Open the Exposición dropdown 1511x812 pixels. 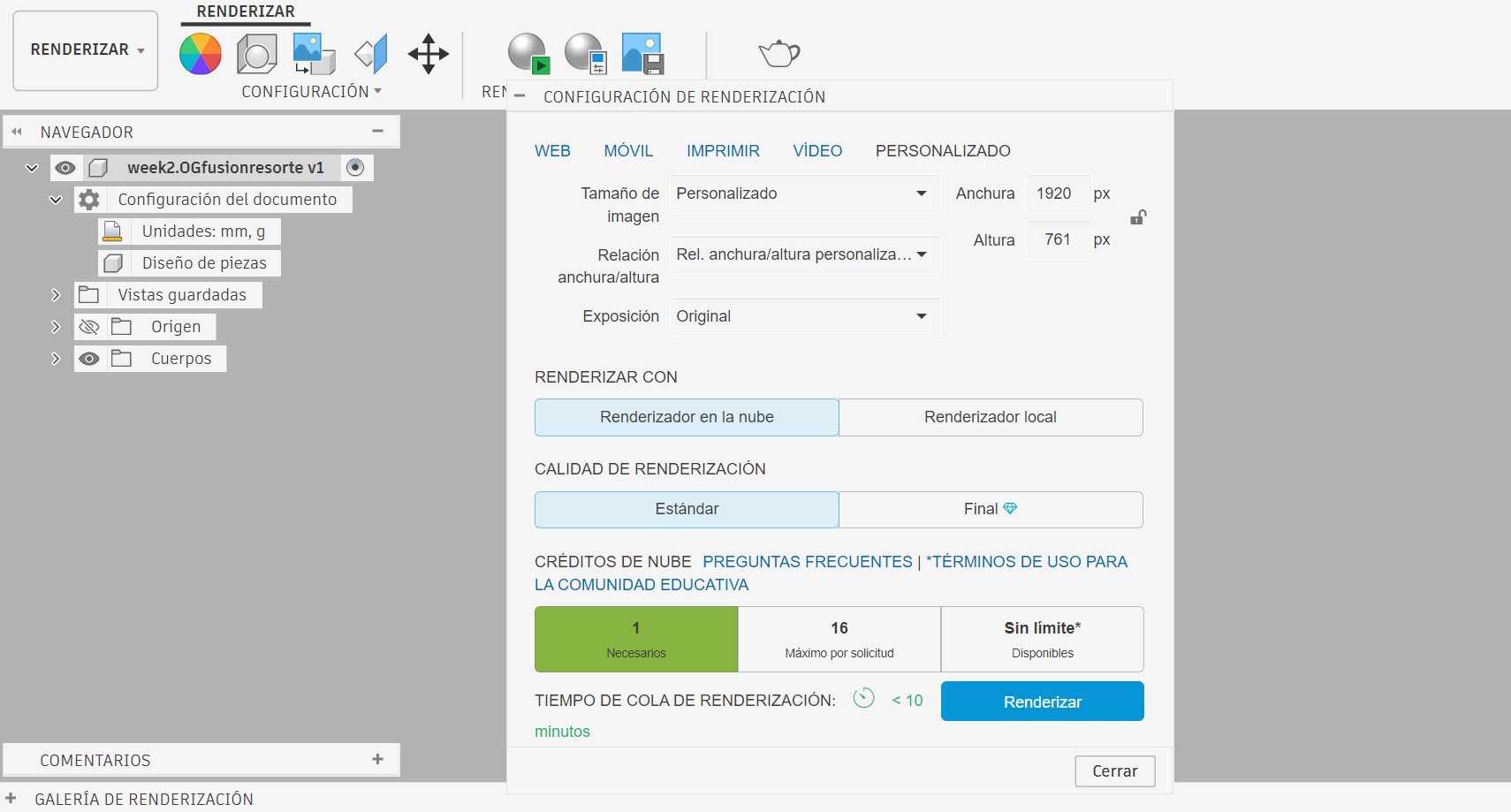click(805, 316)
